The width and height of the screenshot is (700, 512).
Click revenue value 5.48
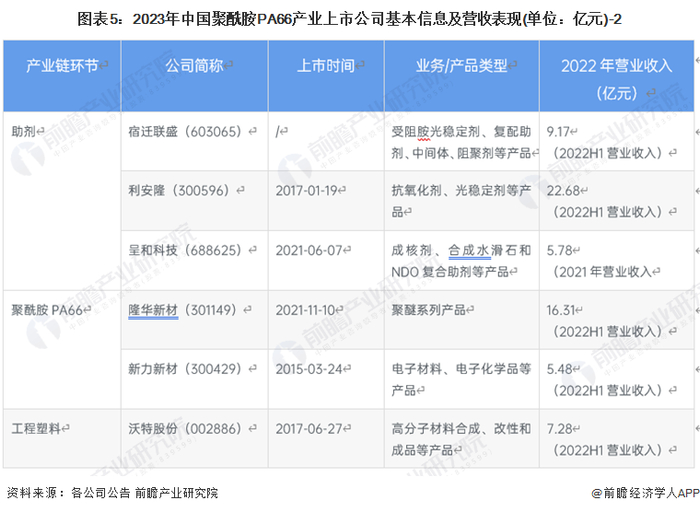coord(559,369)
